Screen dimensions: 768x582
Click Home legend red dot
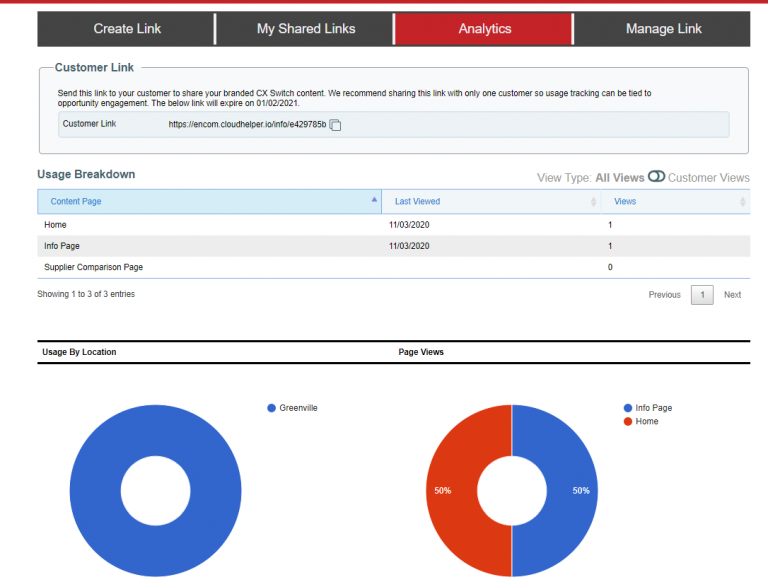click(627, 421)
